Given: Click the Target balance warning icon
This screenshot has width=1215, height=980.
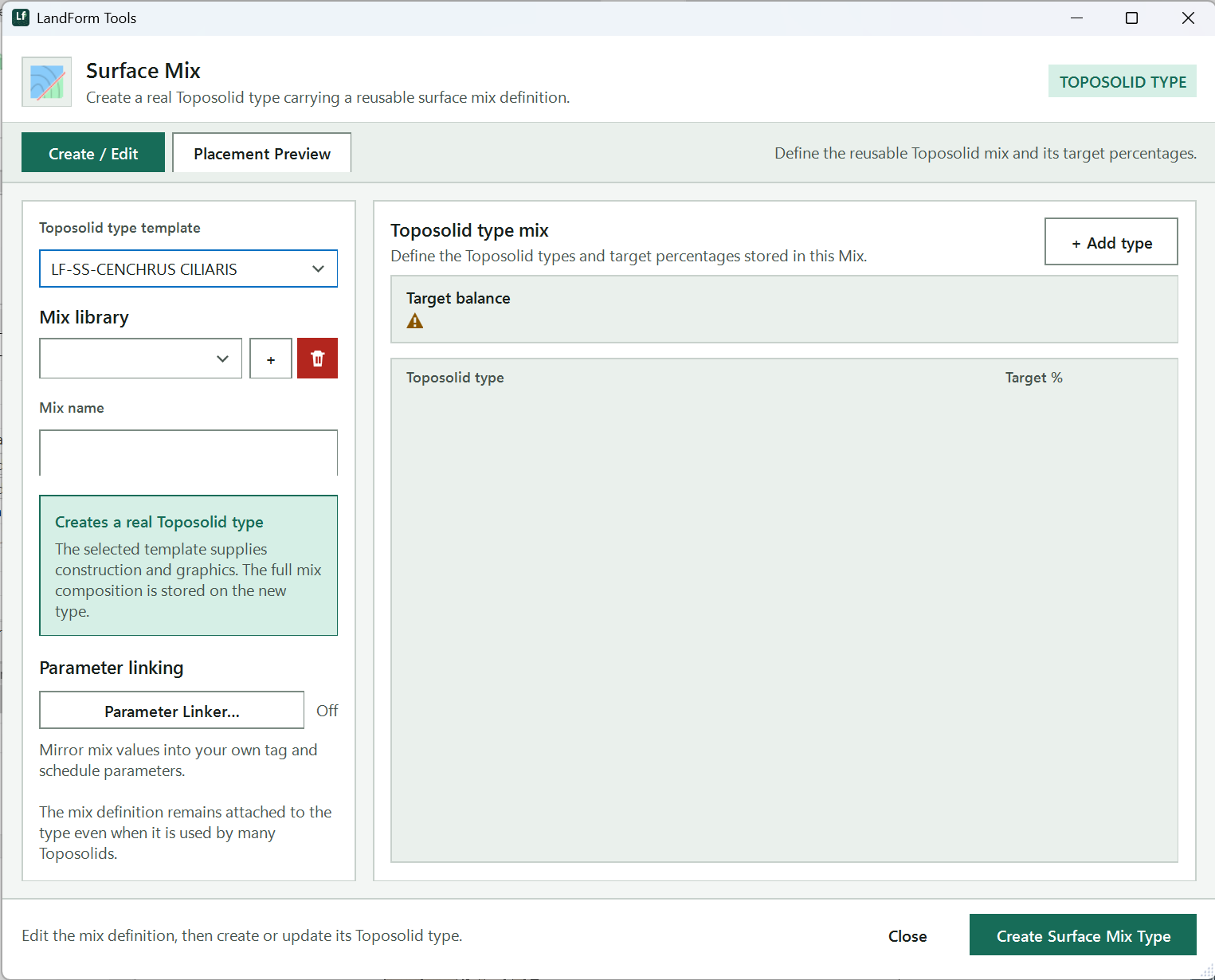Looking at the screenshot, I should coord(415,321).
